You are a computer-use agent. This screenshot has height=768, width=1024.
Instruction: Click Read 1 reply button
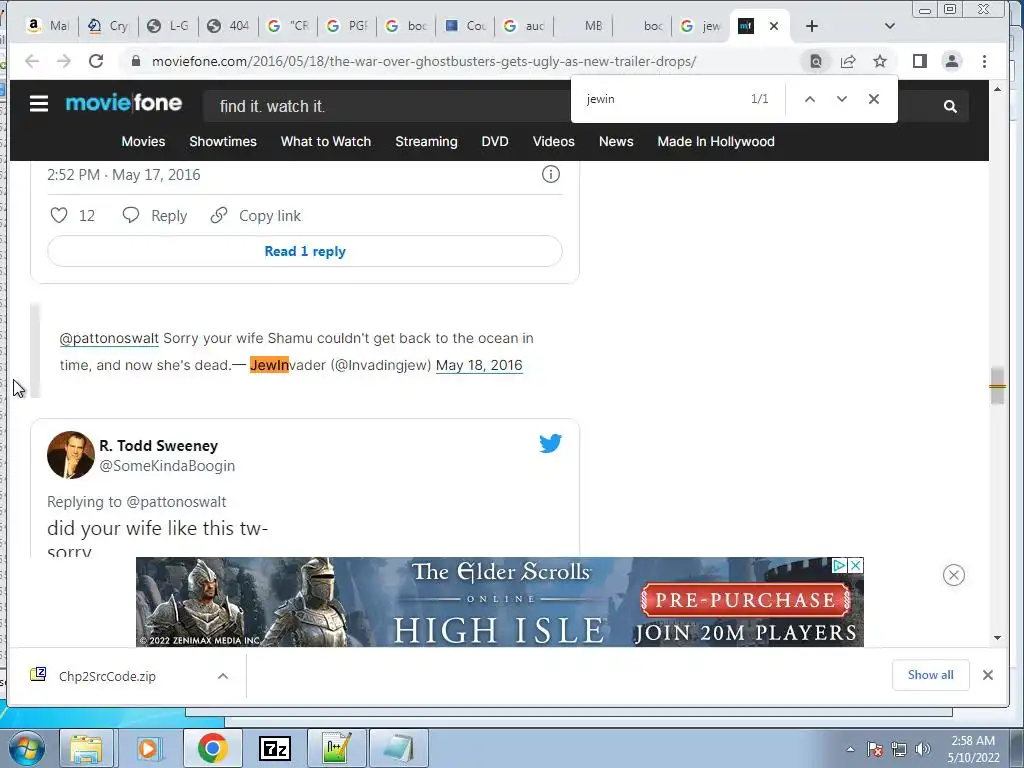coord(305,251)
